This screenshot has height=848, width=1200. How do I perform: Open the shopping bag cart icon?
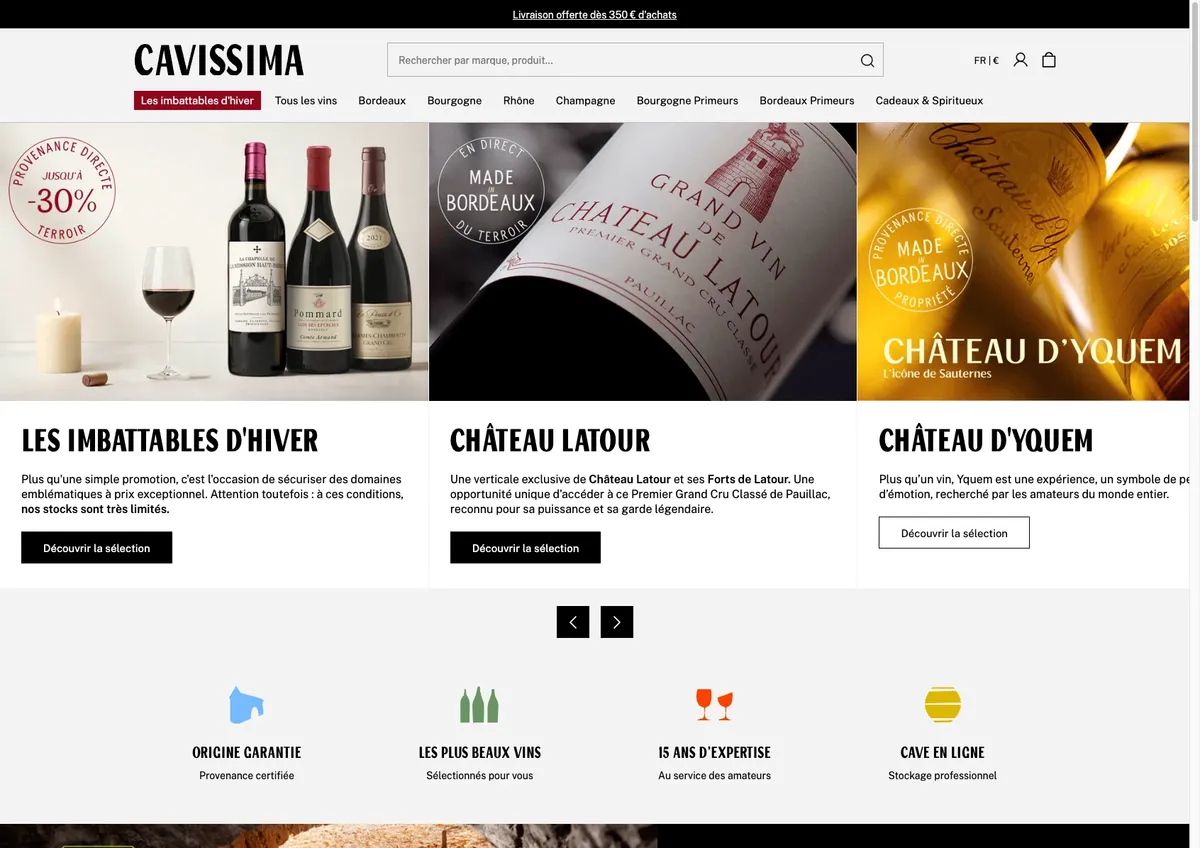point(1049,60)
